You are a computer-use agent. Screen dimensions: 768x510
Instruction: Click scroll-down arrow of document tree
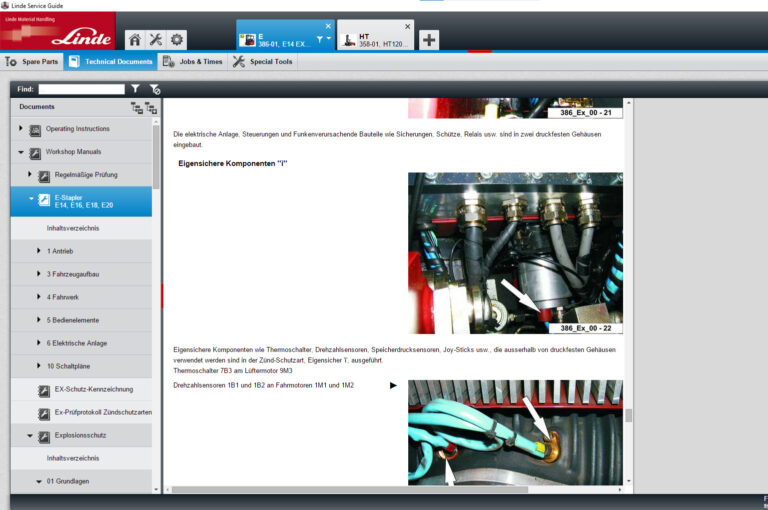(x=156, y=489)
